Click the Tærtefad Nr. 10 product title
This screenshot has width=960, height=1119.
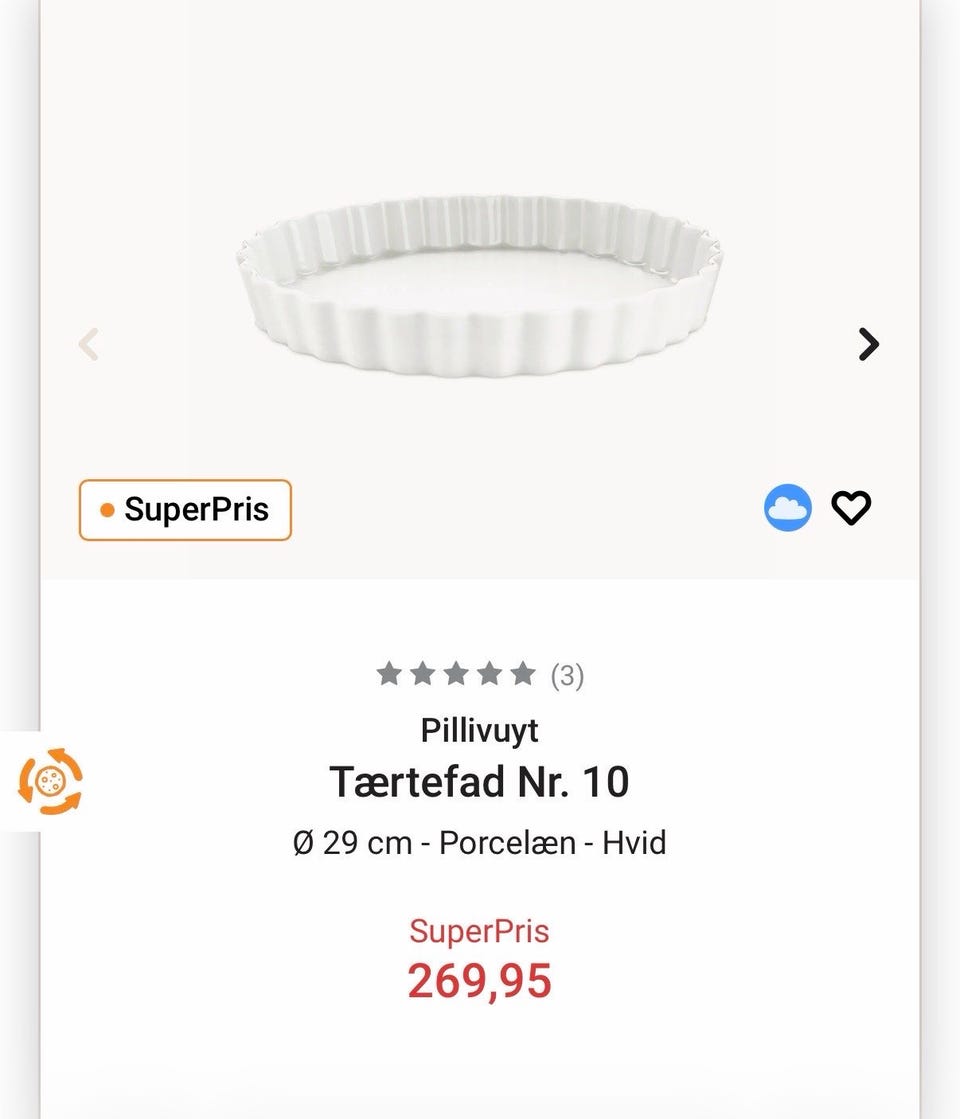480,781
